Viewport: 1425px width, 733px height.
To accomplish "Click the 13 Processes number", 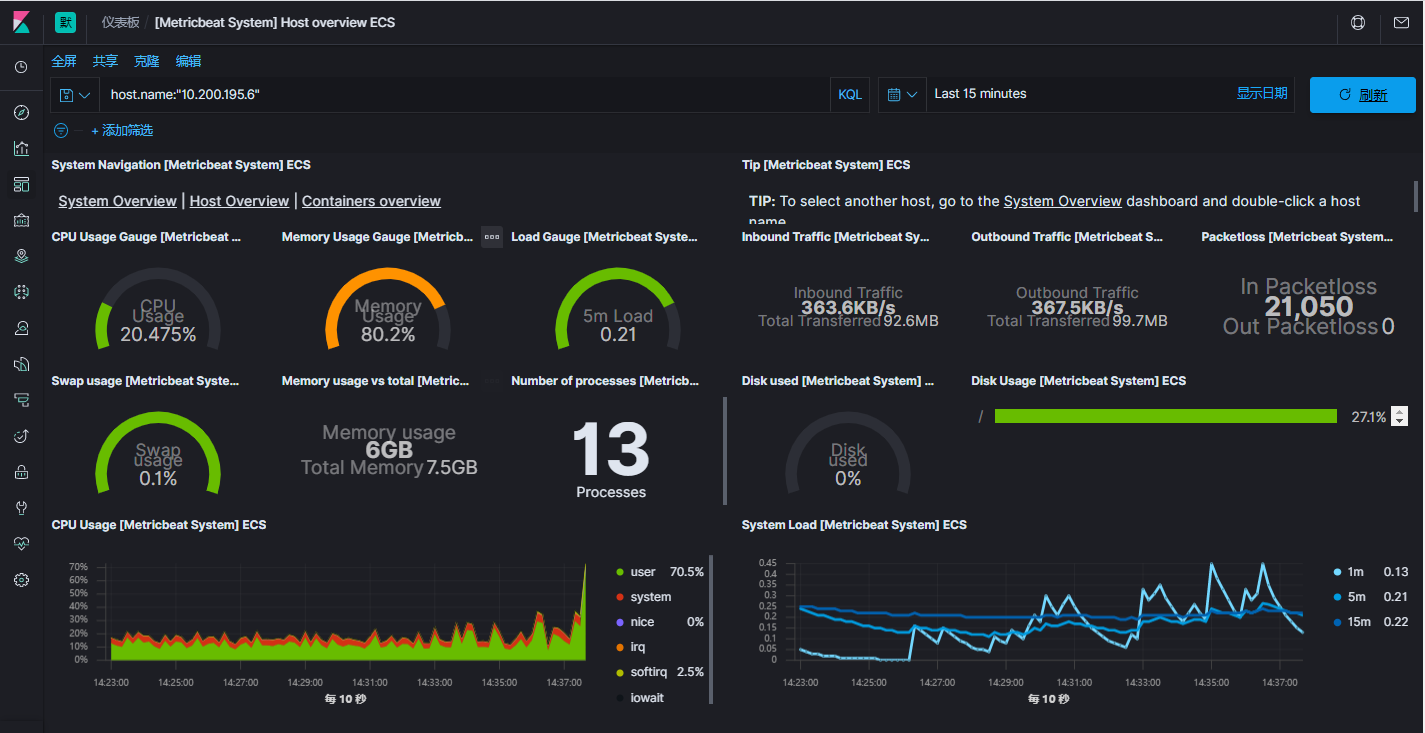I will (x=611, y=450).
